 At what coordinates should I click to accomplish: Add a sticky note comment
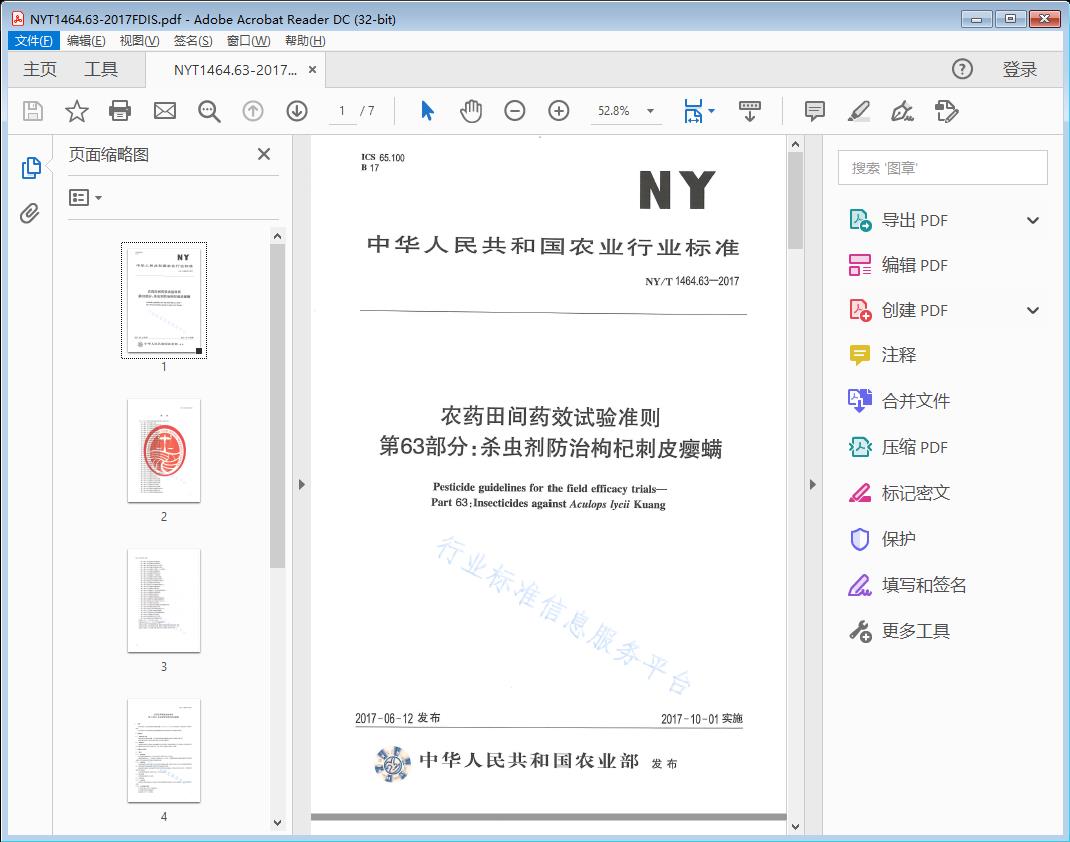[815, 111]
